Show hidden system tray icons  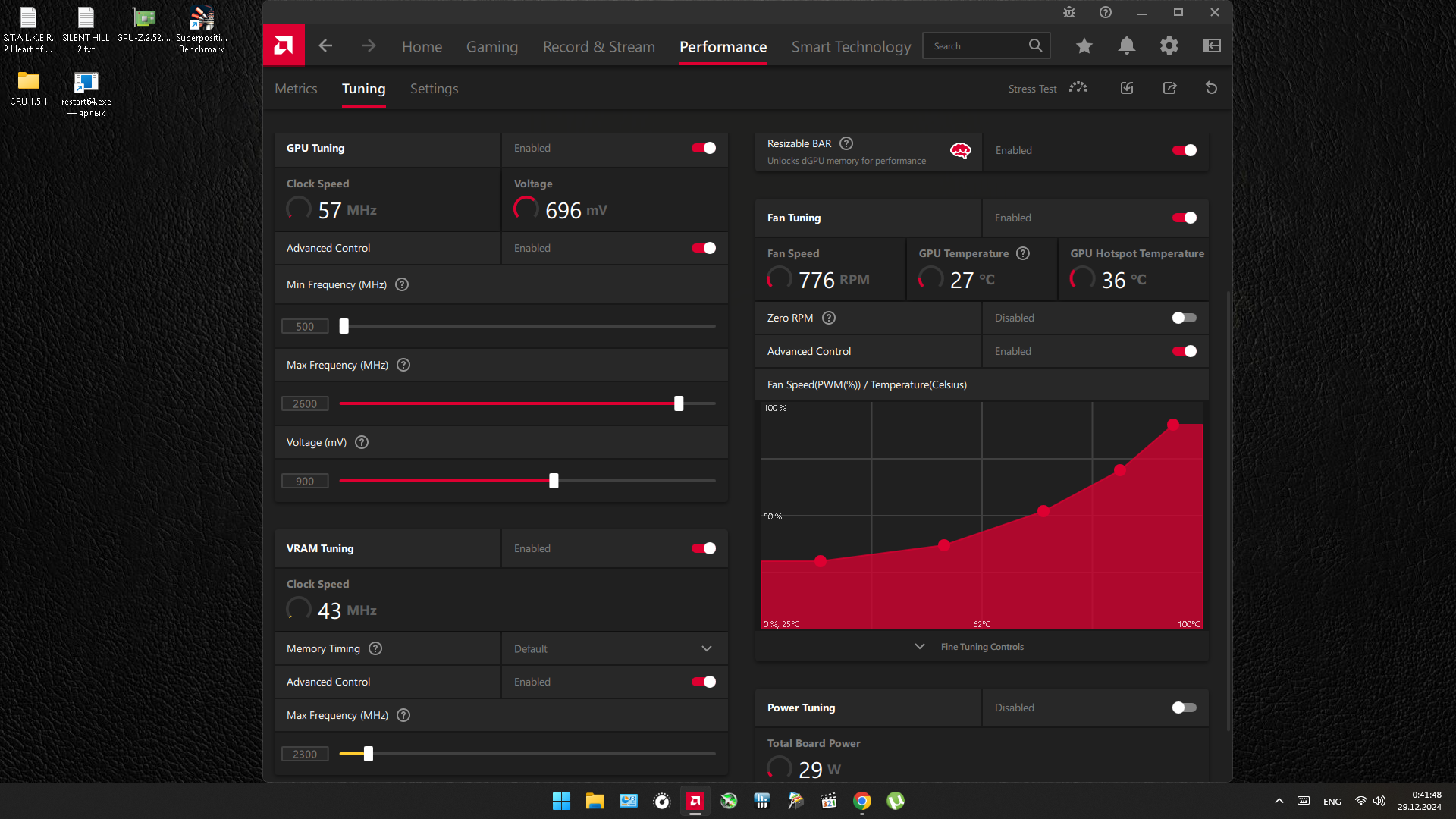(x=1279, y=801)
